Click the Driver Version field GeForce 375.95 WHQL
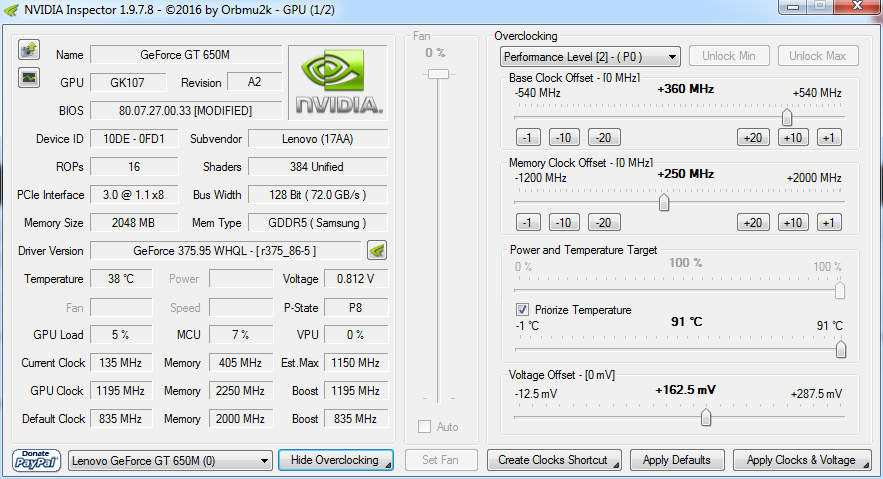This screenshot has height=479, width=883. pos(225,250)
